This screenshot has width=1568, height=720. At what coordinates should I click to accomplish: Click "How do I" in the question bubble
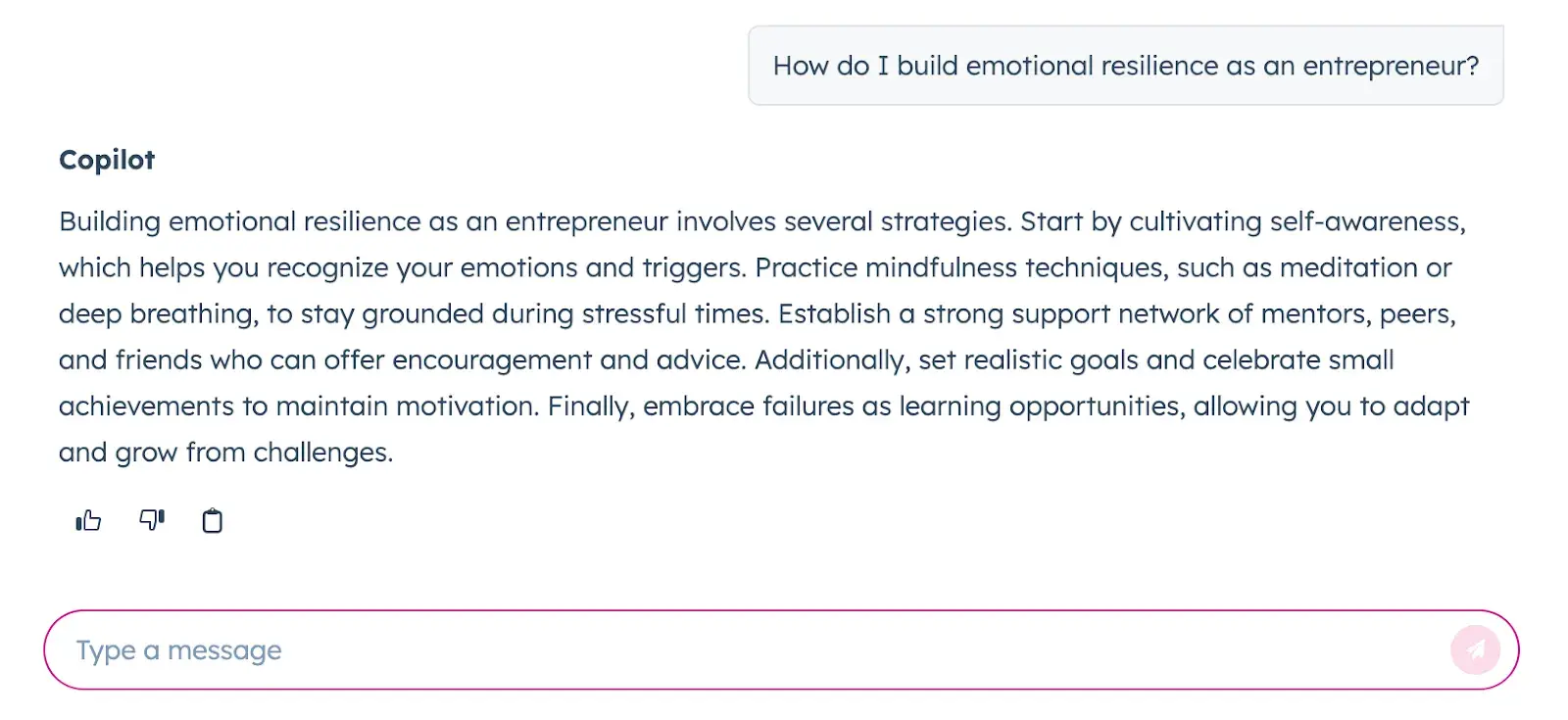tap(830, 67)
